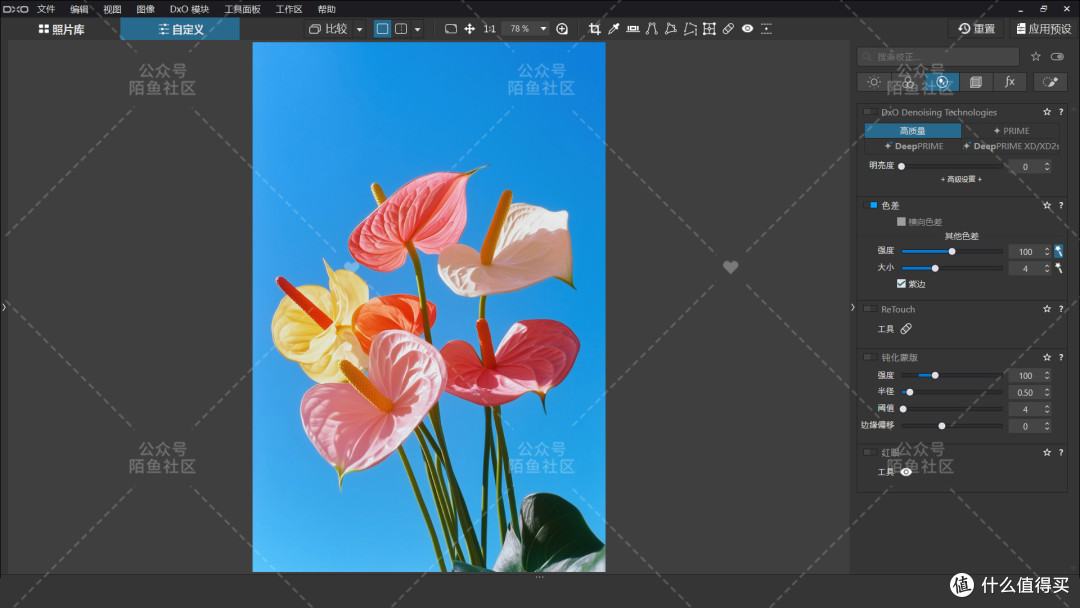The height and width of the screenshot is (608, 1080).
Task: Select the force rectangle perspective tool
Action: pos(670,29)
